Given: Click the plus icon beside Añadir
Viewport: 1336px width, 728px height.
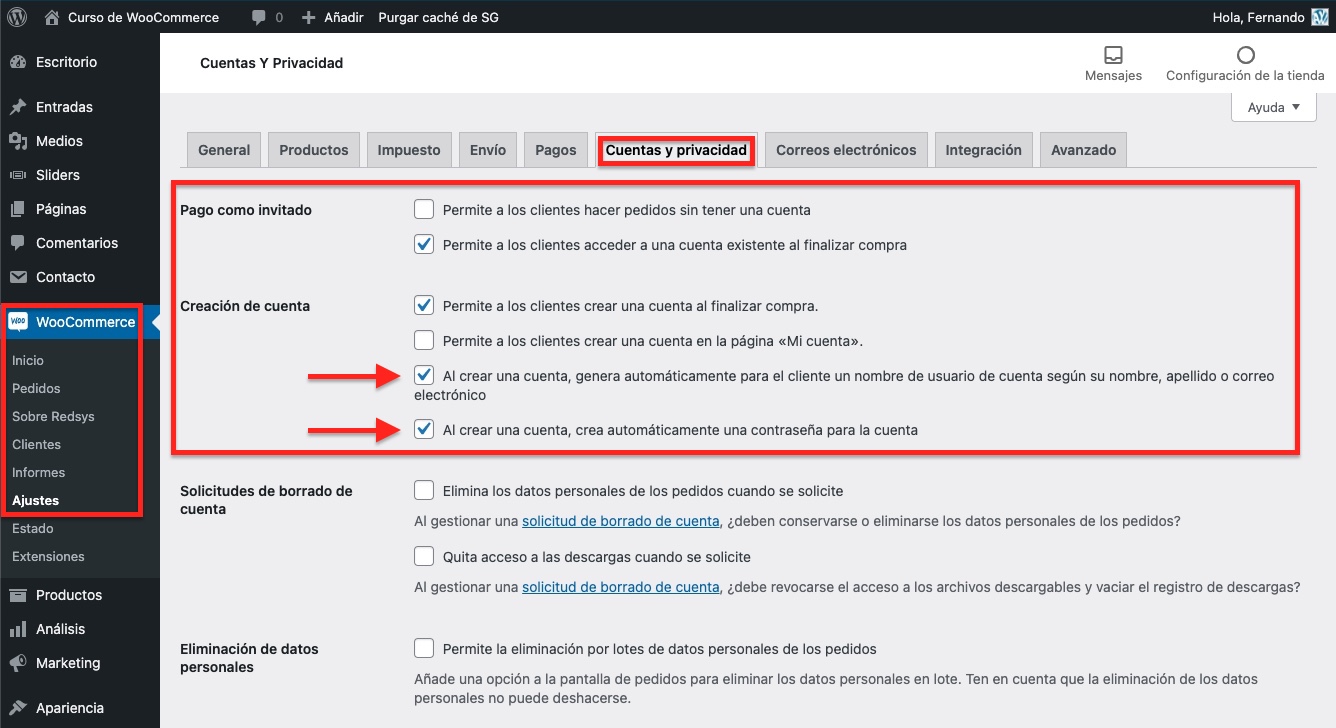Looking at the screenshot, I should (x=308, y=18).
